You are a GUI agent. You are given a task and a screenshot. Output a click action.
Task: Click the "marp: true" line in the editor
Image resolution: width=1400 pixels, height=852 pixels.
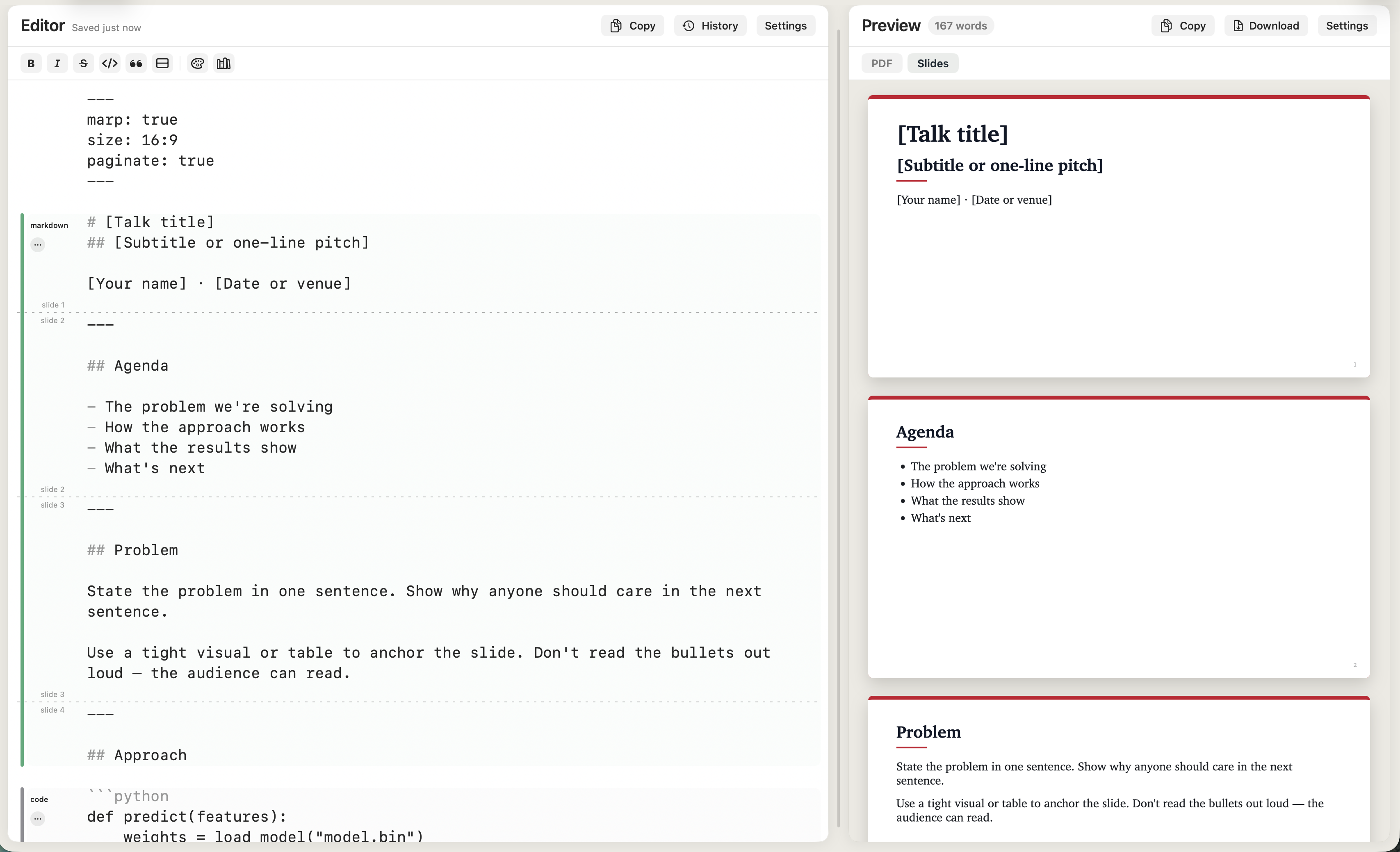(132, 120)
